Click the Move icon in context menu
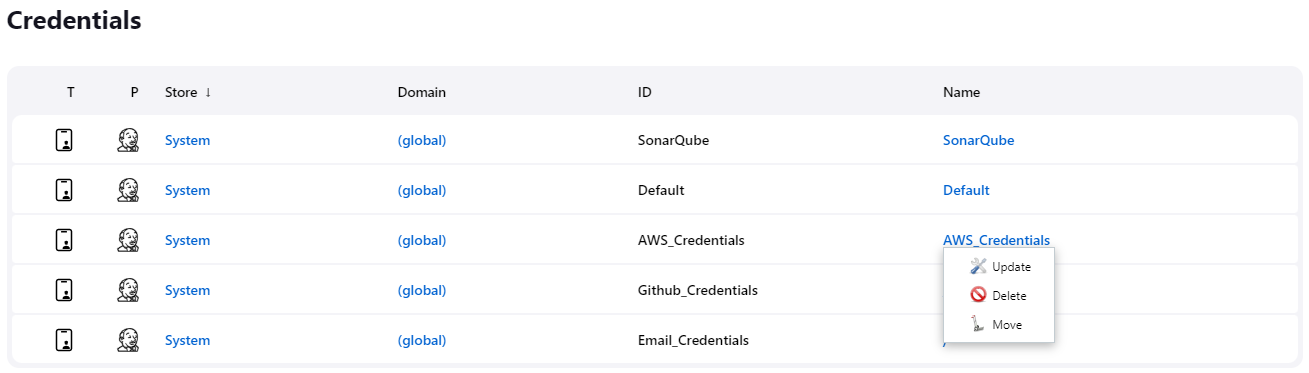This screenshot has width=1309, height=373. pyautogui.click(x=978, y=324)
